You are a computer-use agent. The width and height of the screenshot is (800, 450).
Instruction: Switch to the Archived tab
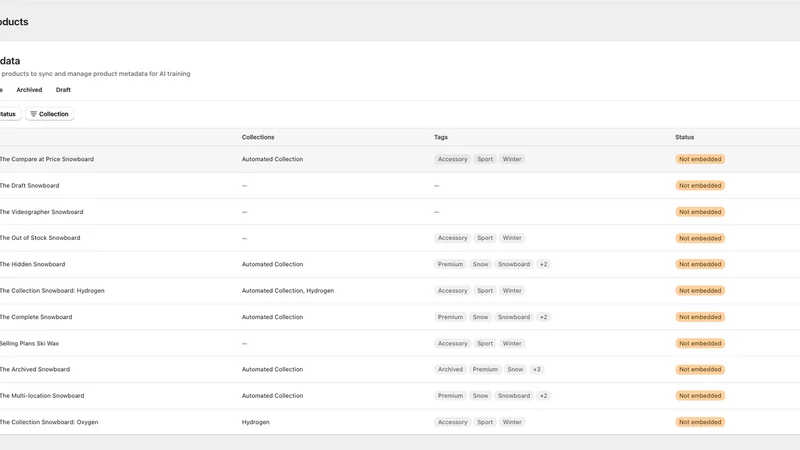point(29,90)
